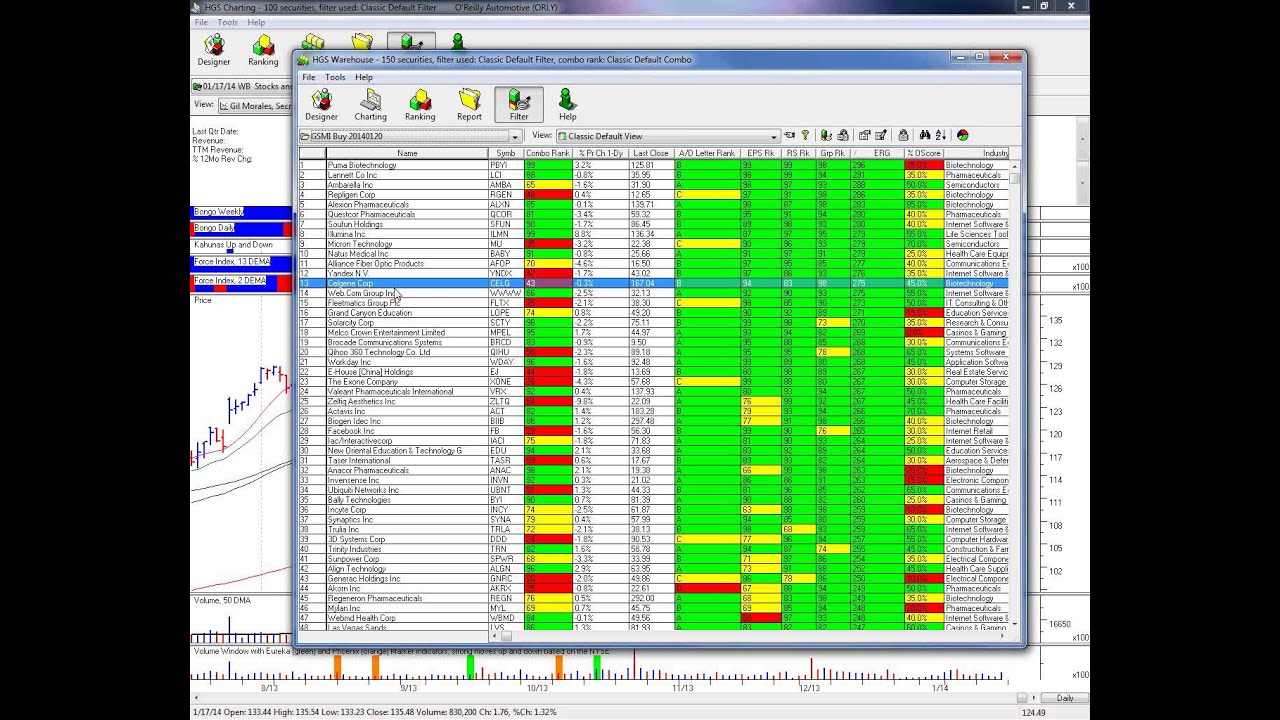Open the Help menu in HGS Charting window
This screenshot has width=1280, height=720.
tap(256, 22)
